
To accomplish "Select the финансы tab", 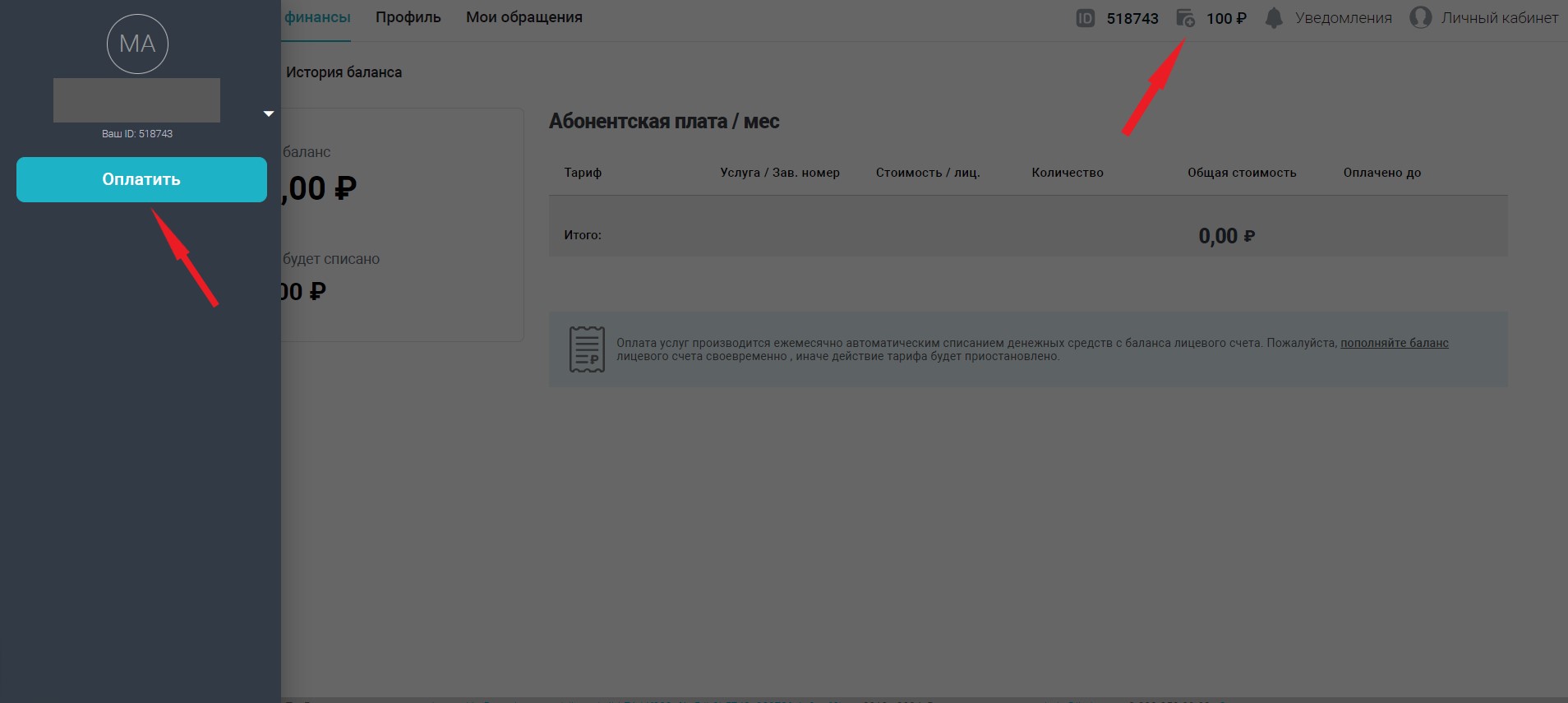I will 317,17.
